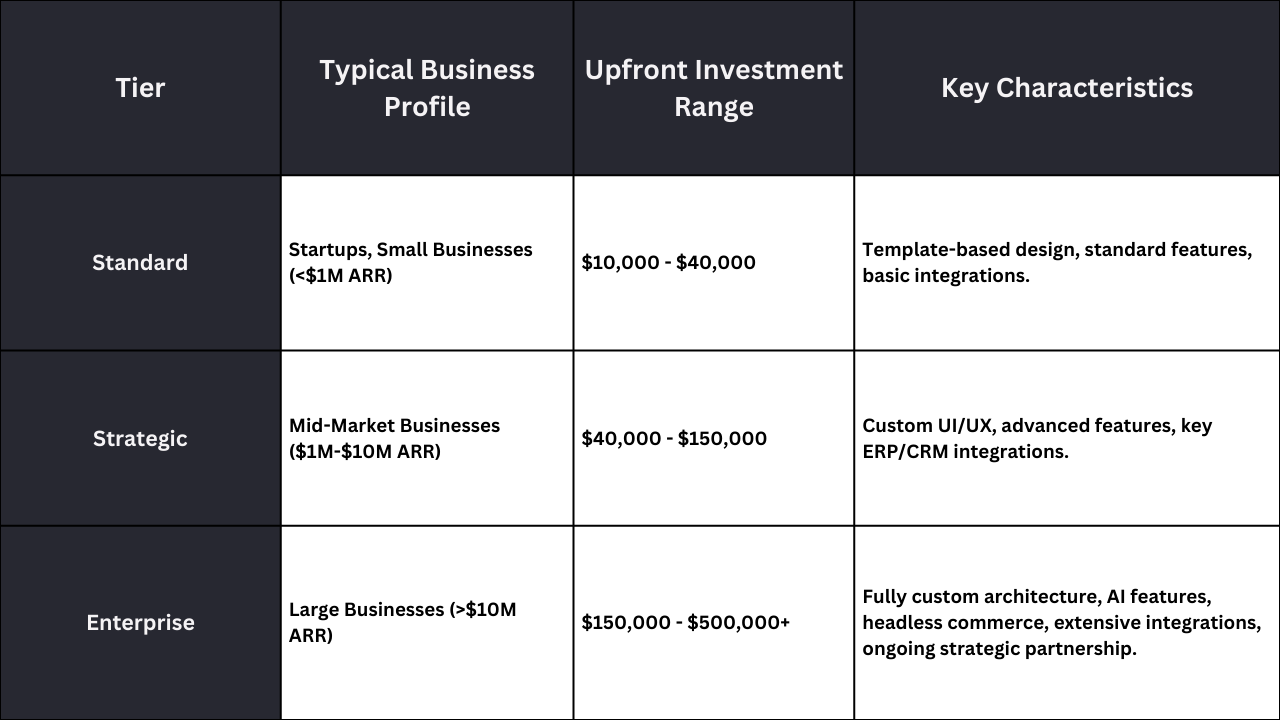Click the Enterprise tier row label
This screenshot has width=1280, height=720.
pos(140,623)
